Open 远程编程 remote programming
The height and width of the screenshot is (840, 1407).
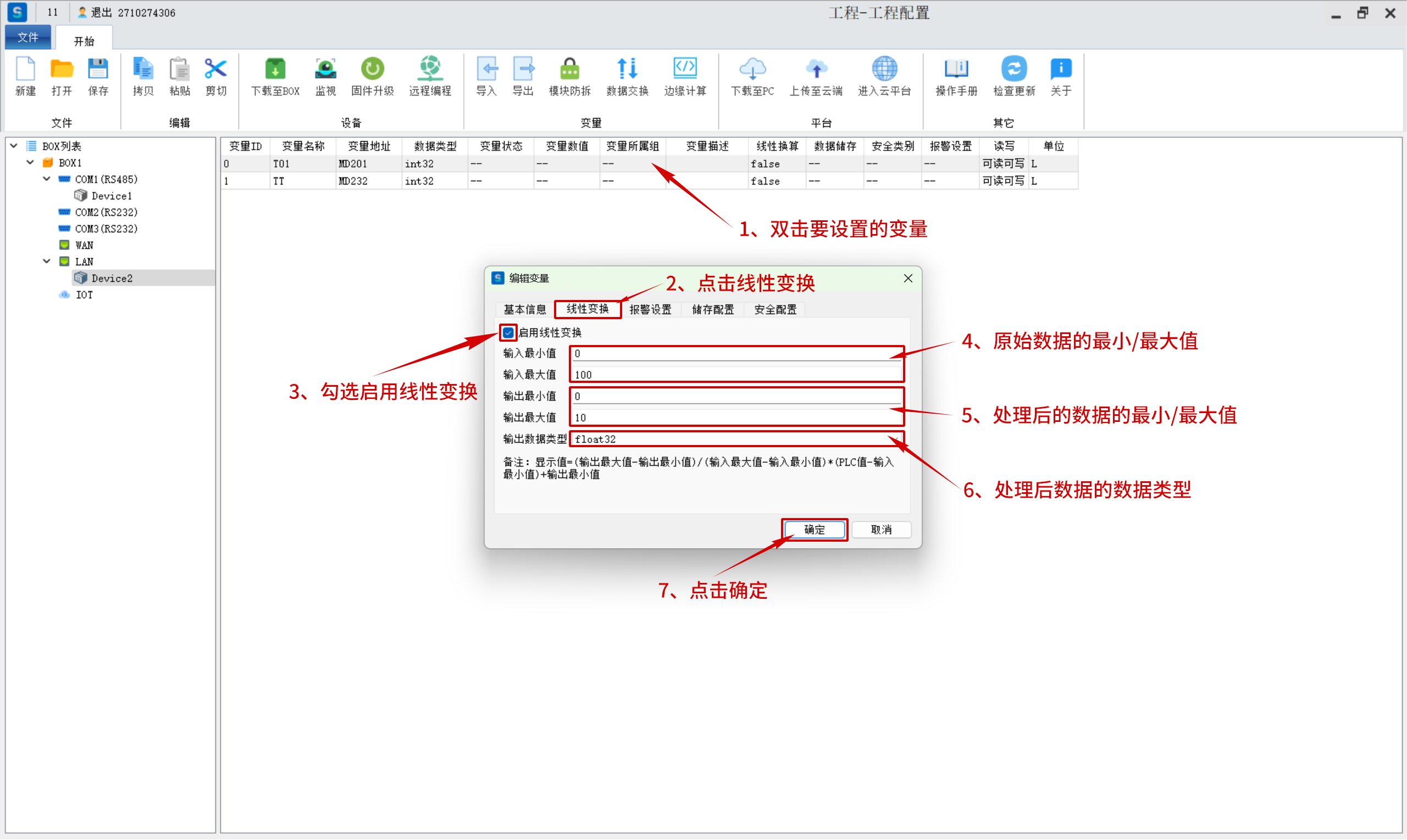(430, 70)
